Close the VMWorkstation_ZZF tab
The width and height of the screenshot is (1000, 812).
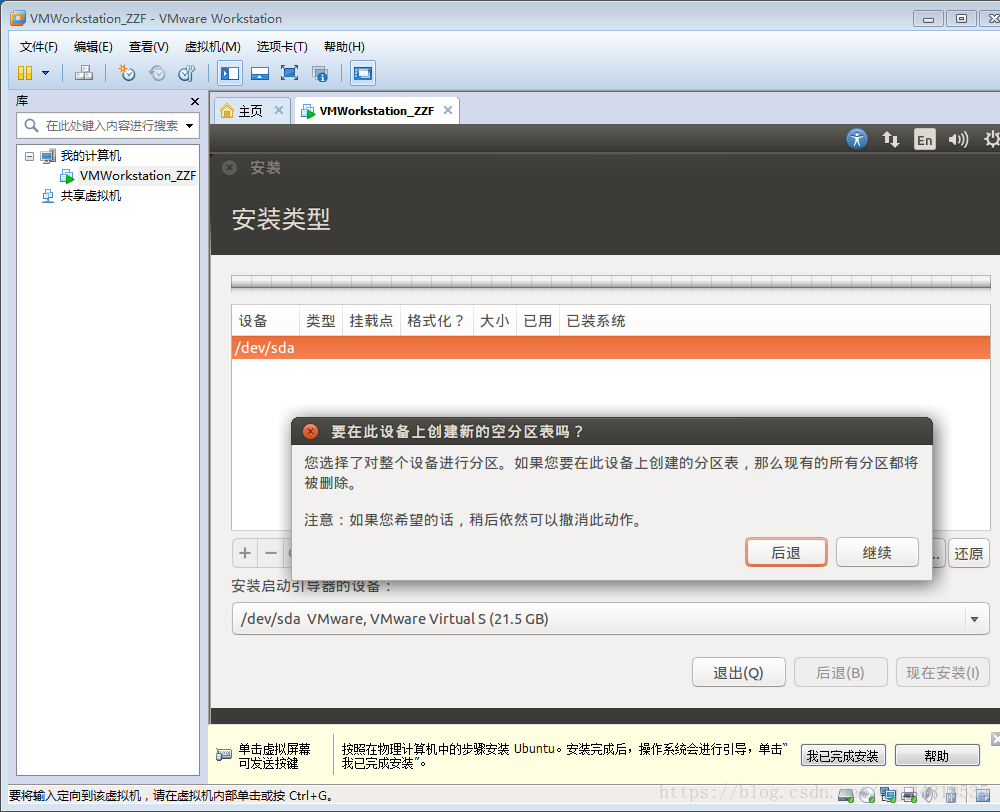click(x=448, y=110)
